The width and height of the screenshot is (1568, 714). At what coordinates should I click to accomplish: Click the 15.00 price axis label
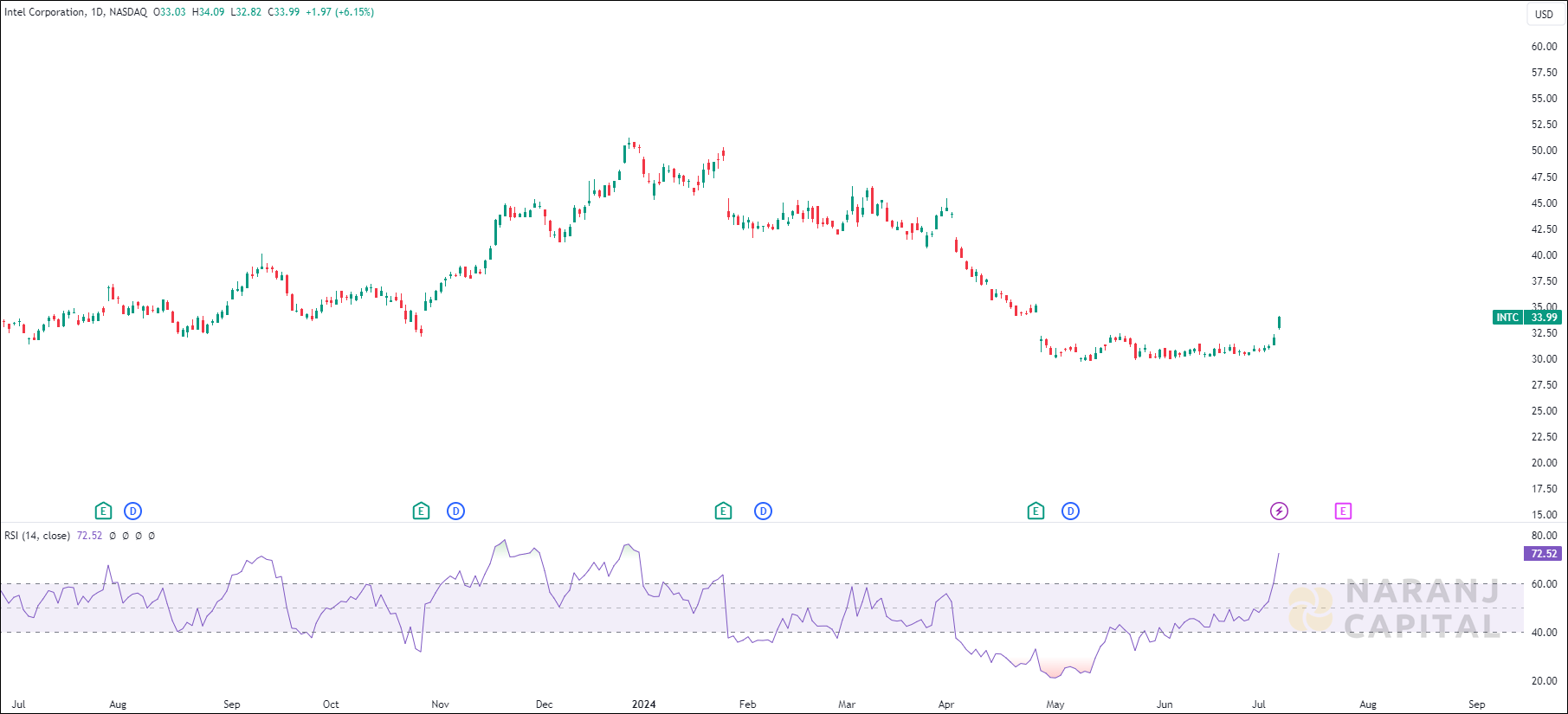[1544, 515]
